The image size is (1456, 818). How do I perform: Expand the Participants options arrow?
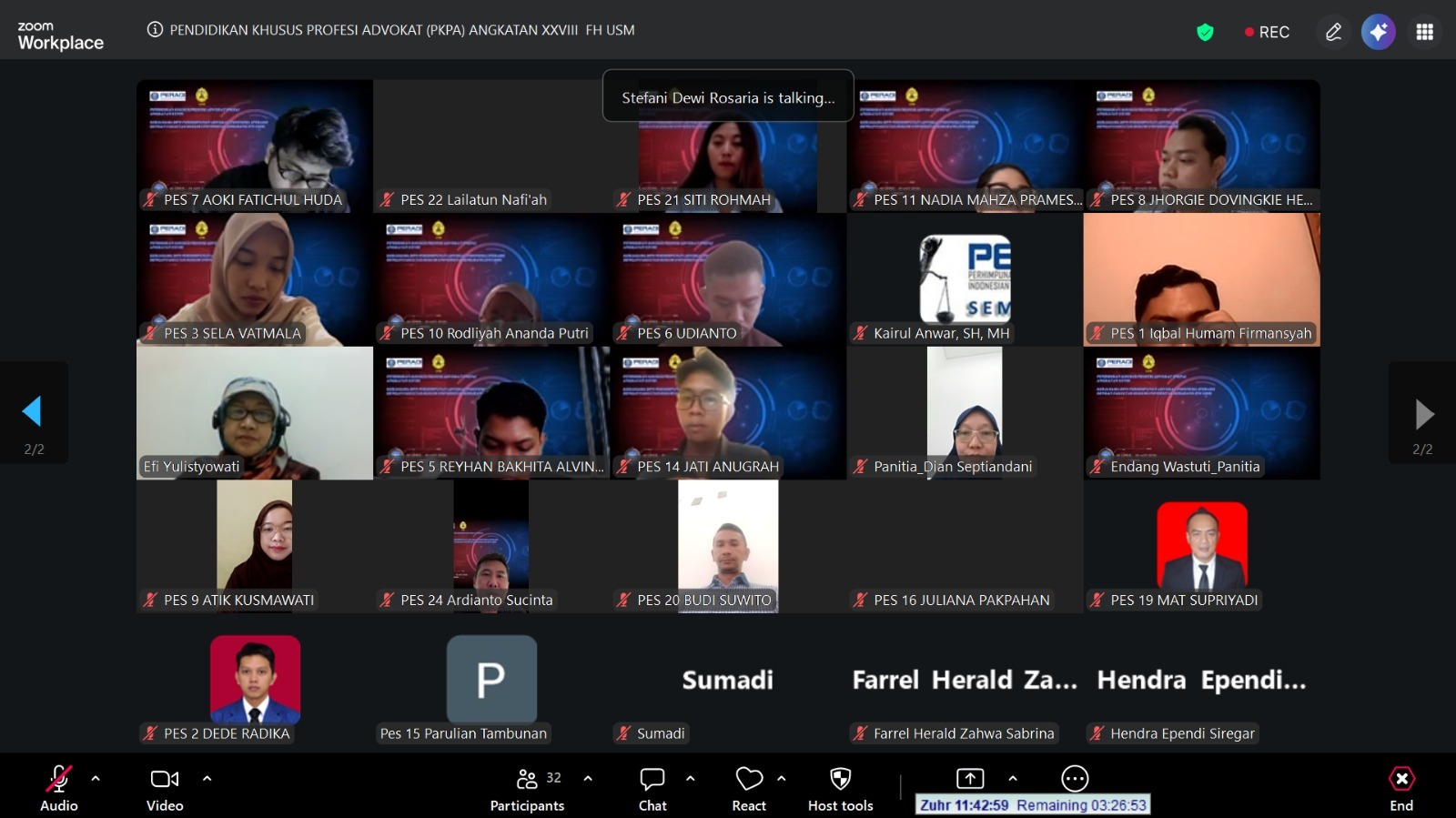click(x=588, y=779)
